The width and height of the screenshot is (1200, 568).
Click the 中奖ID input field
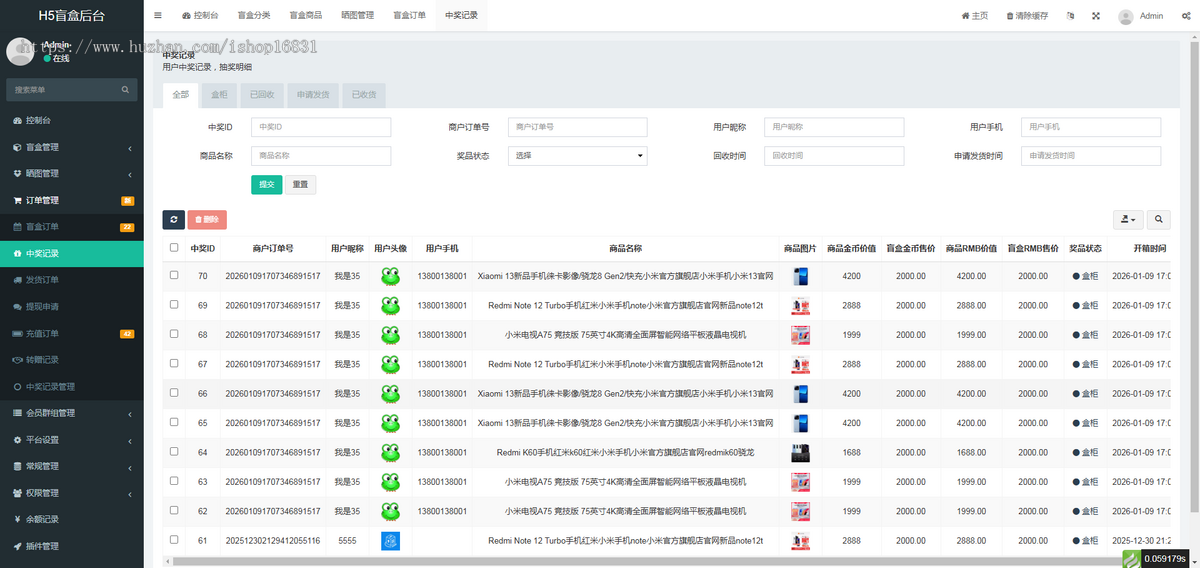point(321,127)
